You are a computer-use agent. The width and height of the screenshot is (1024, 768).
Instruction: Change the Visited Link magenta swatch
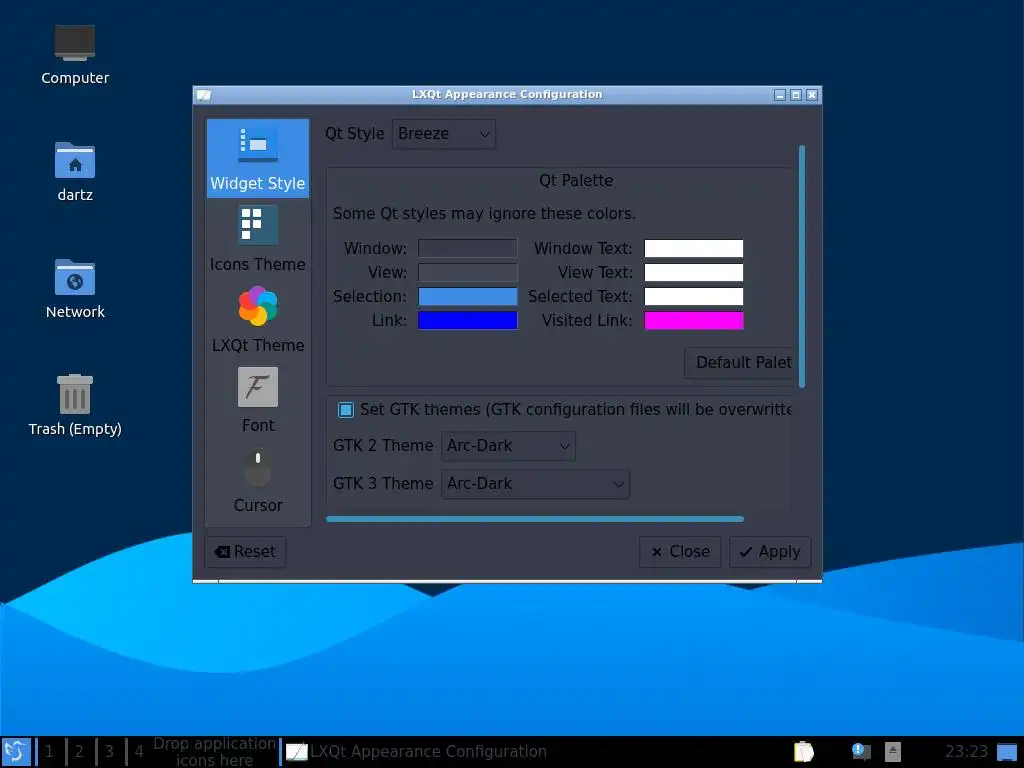[x=694, y=321]
